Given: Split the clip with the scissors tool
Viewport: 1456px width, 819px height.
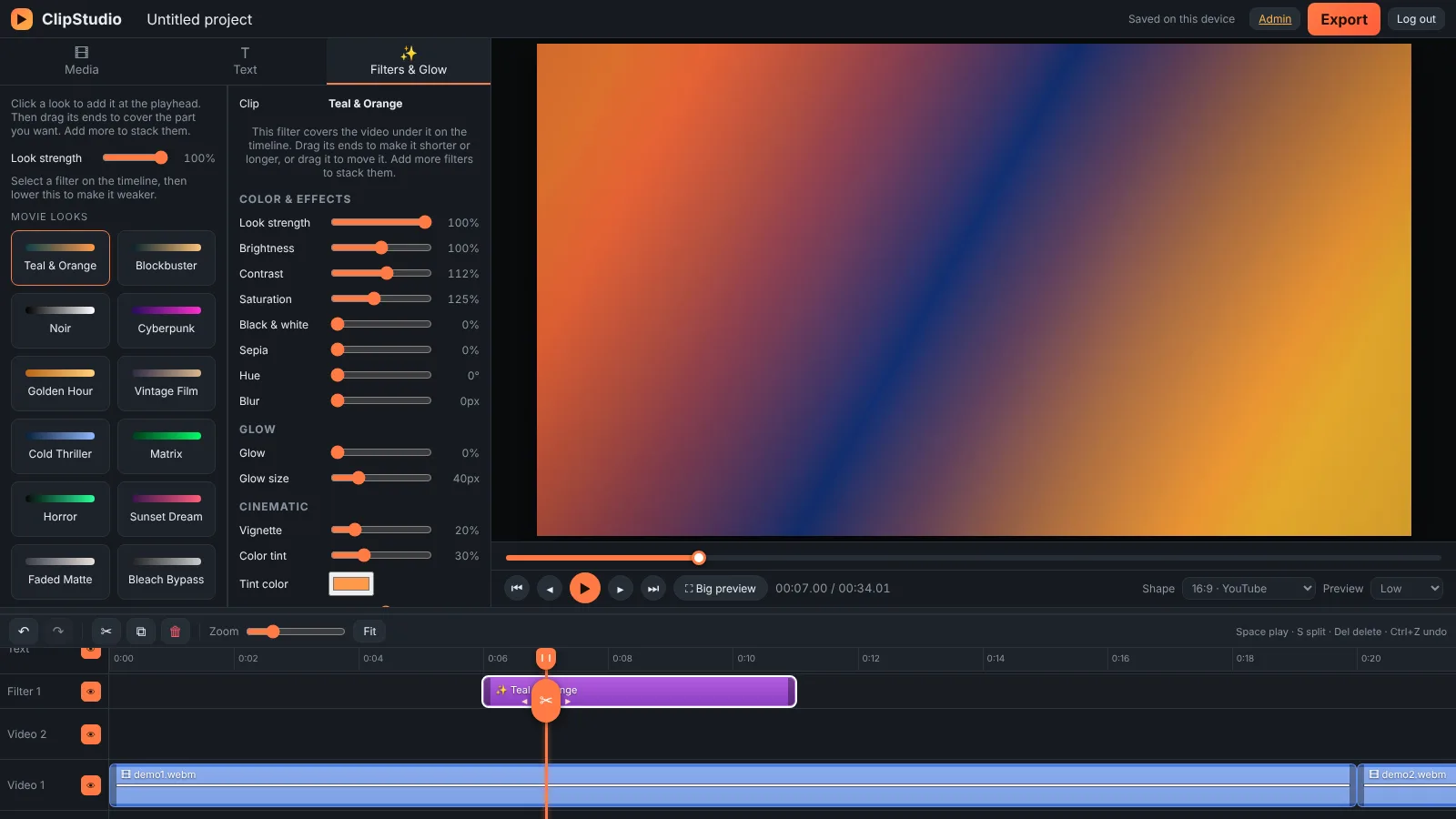Looking at the screenshot, I should pos(106,631).
